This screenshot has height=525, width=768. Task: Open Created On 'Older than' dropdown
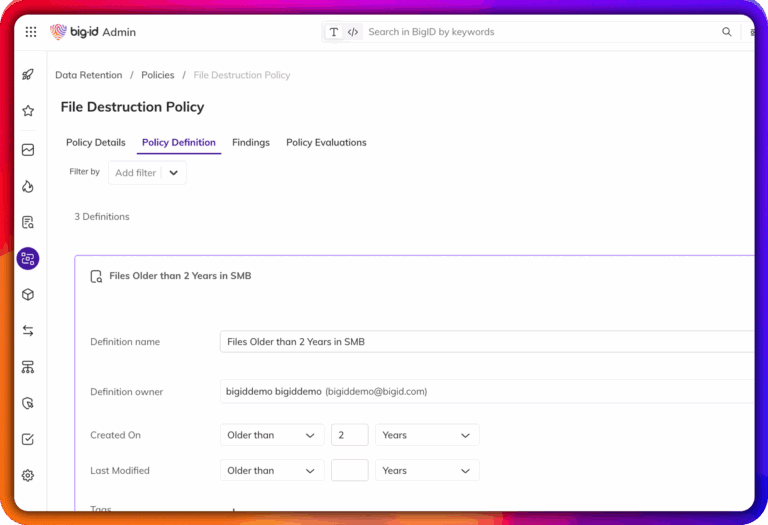[271, 436]
